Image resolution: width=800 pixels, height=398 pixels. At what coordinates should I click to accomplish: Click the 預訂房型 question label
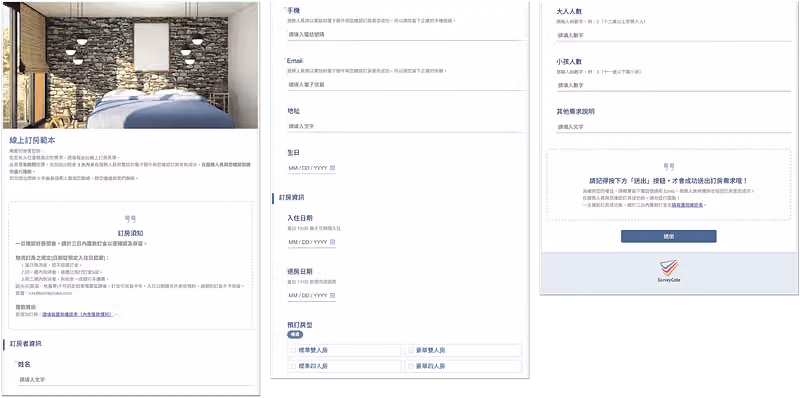(299, 325)
